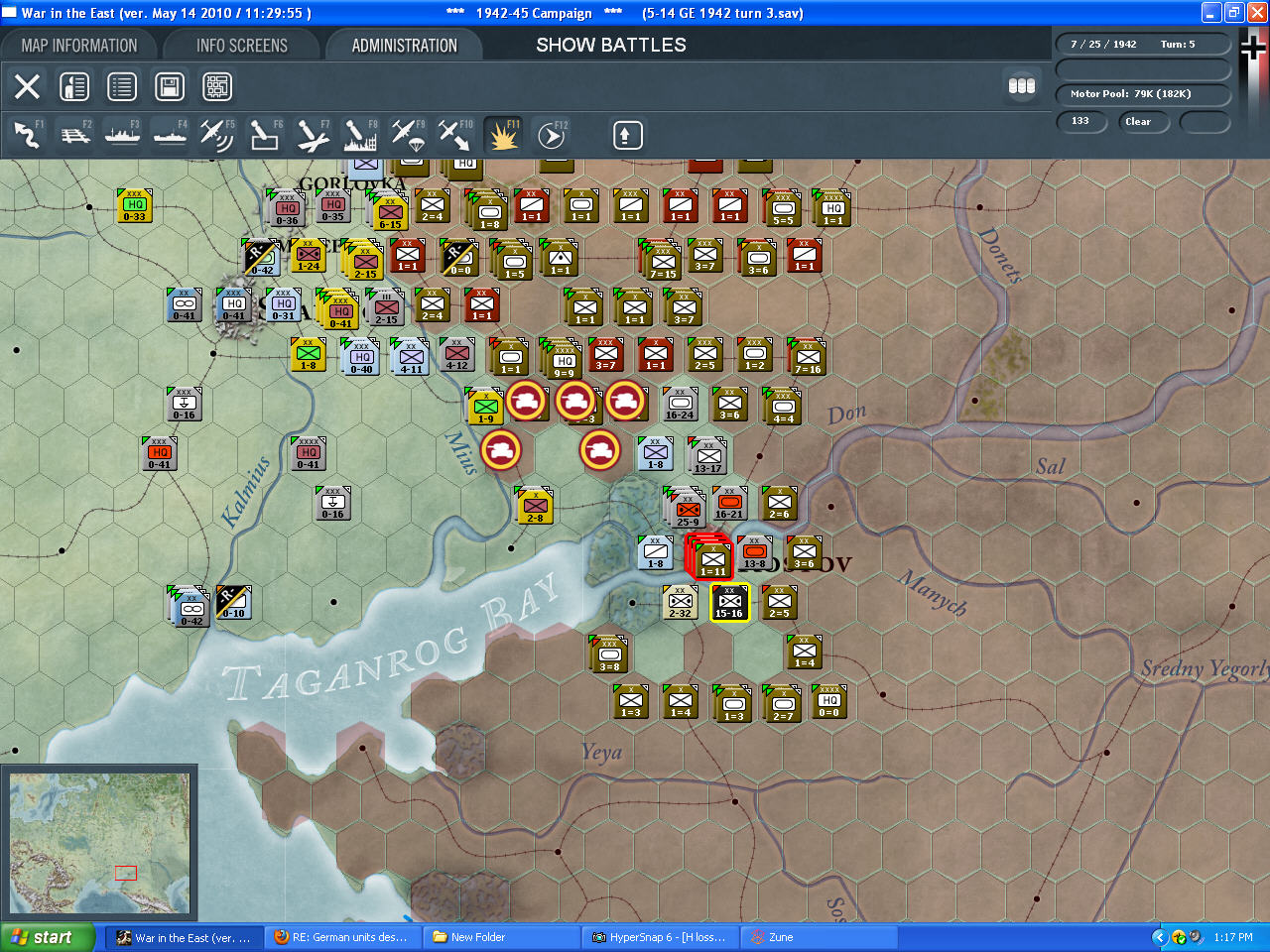The image size is (1270, 952).
Task: Select the HQ 0=0 counter
Action: [x=828, y=702]
